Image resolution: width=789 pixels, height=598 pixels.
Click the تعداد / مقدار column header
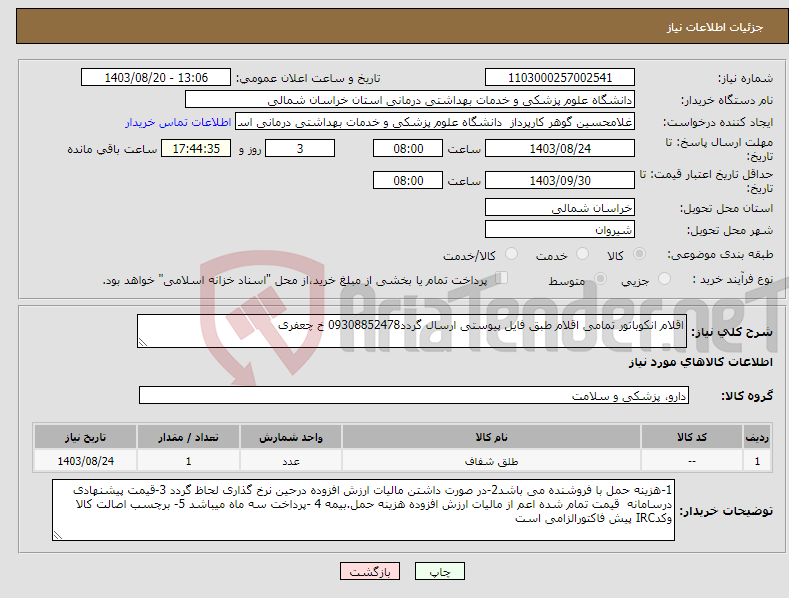point(188,437)
